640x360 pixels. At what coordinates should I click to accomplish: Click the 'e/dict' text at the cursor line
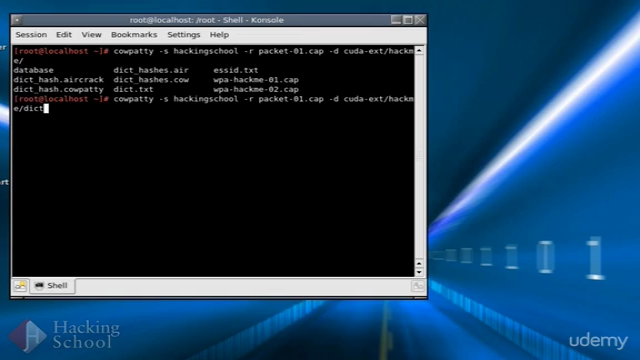[x=28, y=108]
